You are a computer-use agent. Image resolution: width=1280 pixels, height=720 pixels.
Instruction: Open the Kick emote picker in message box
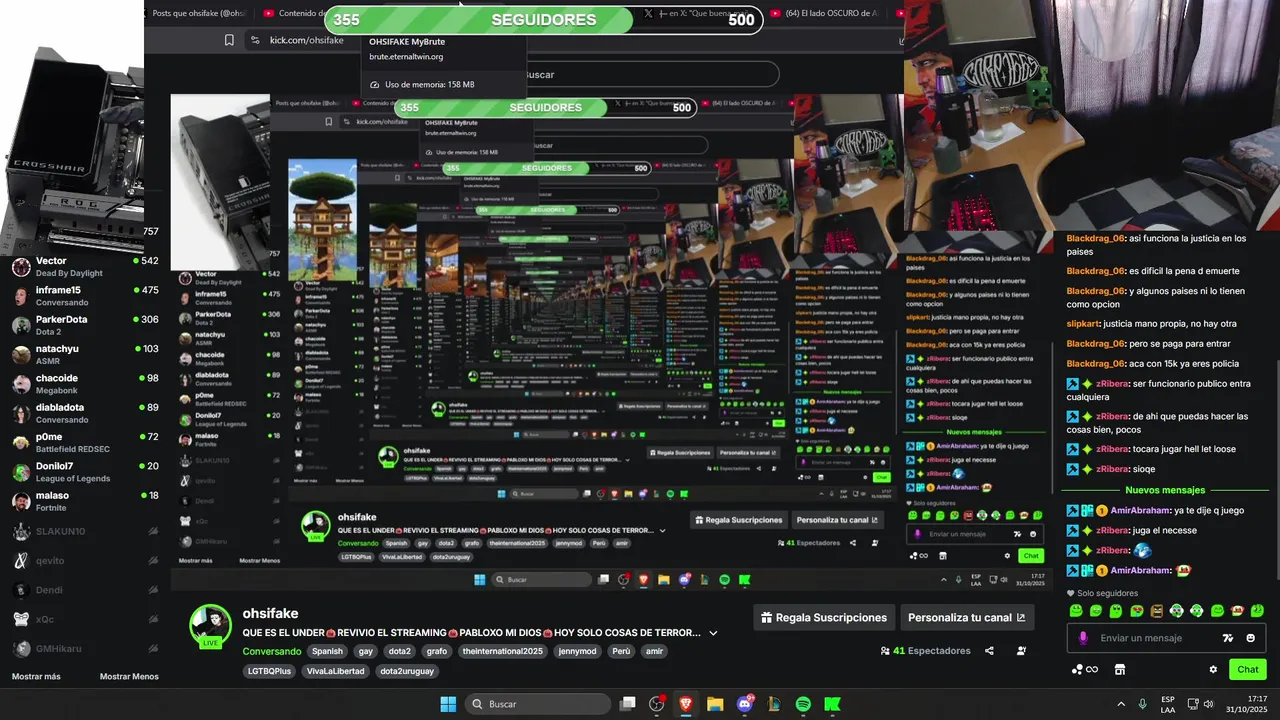[1250, 638]
